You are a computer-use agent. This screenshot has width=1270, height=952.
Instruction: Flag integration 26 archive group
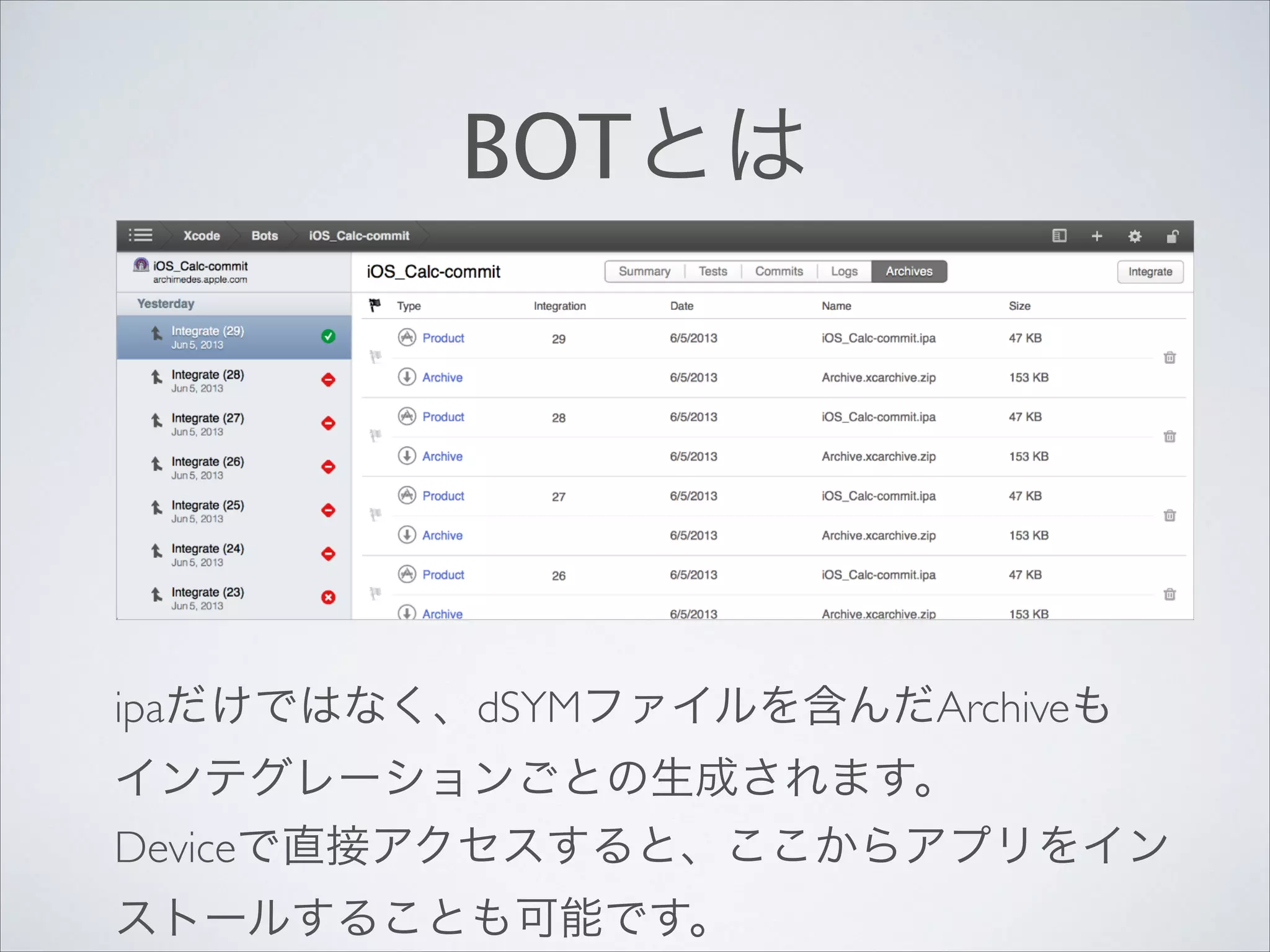click(375, 594)
